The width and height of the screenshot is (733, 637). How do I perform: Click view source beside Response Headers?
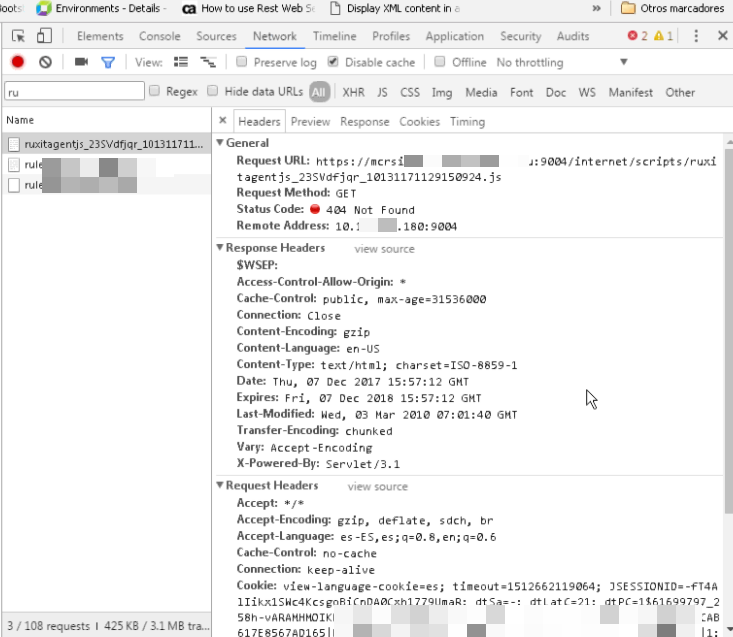383,249
